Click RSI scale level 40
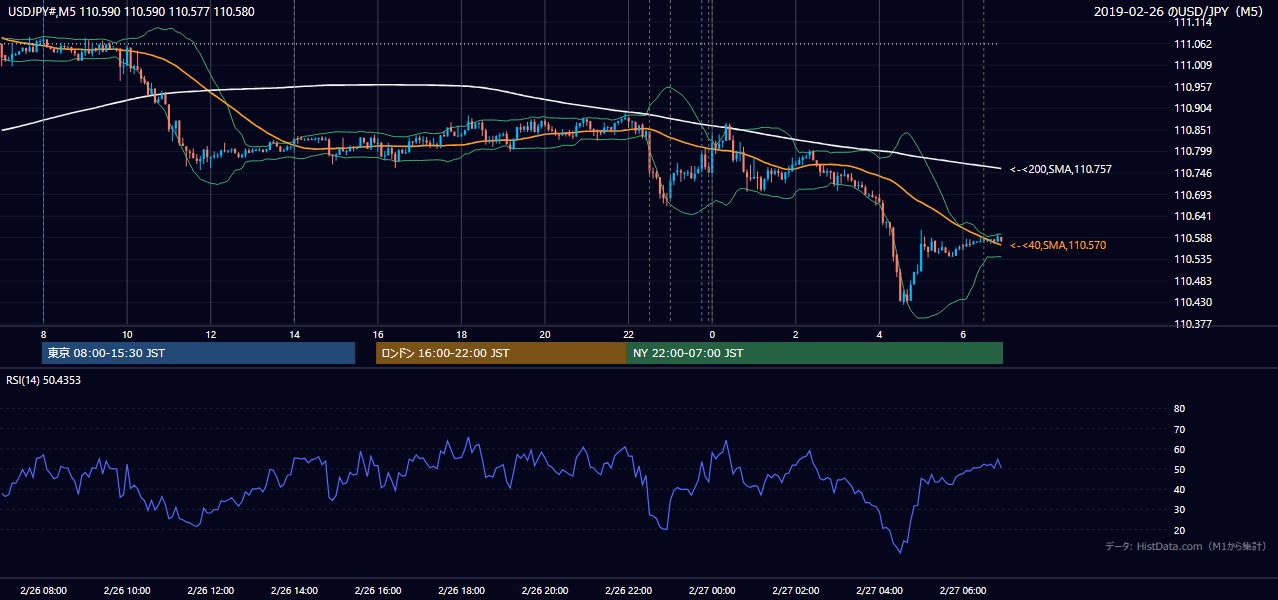This screenshot has height=600, width=1278. click(x=1179, y=489)
